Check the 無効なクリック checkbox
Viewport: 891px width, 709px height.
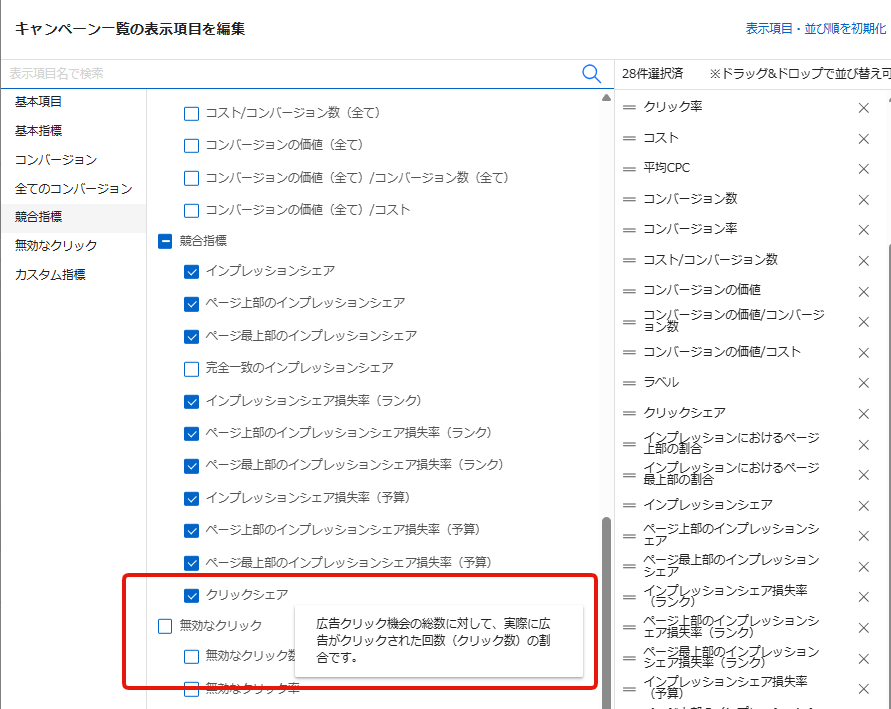[x=164, y=626]
